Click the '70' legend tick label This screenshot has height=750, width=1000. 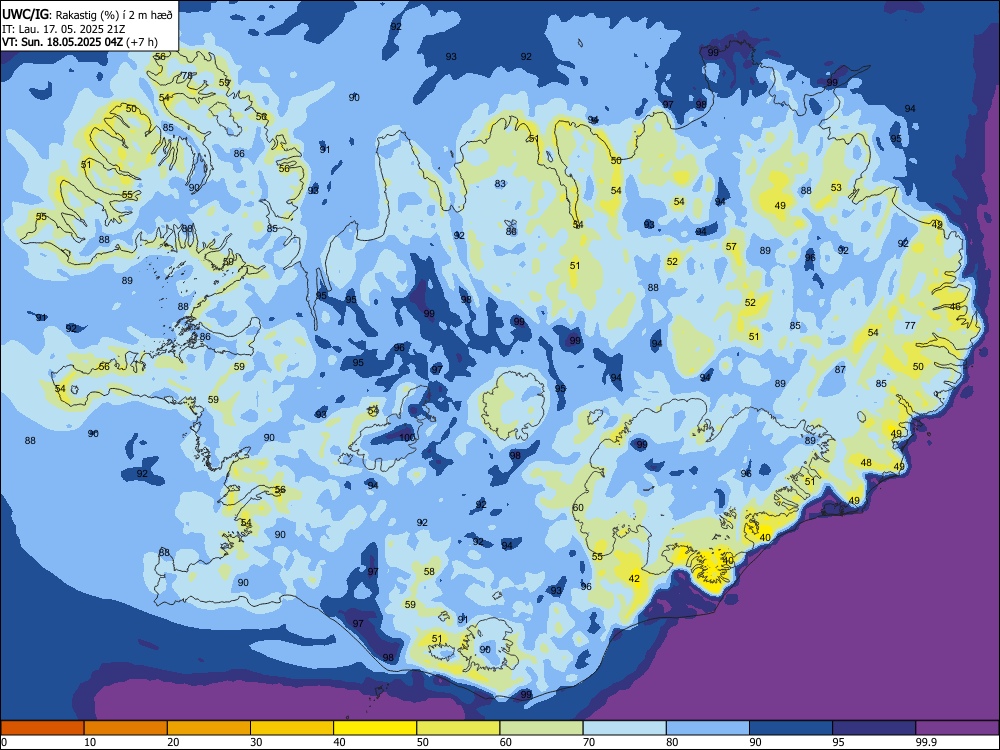pos(589,742)
